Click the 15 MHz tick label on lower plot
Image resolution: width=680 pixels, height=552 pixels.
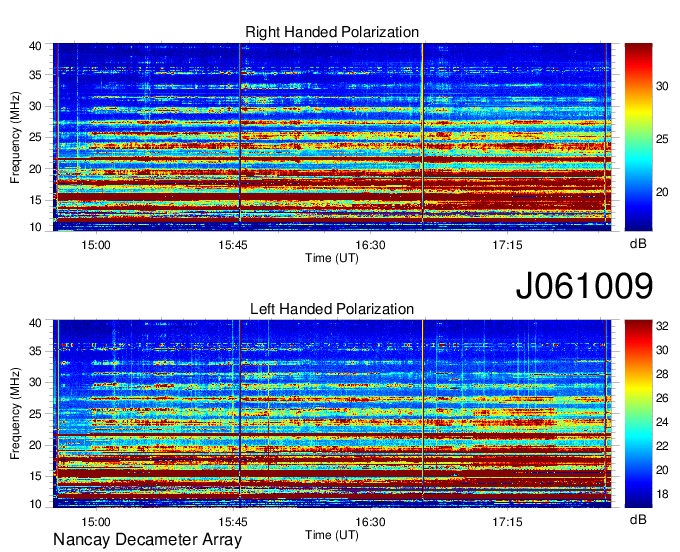(35, 477)
